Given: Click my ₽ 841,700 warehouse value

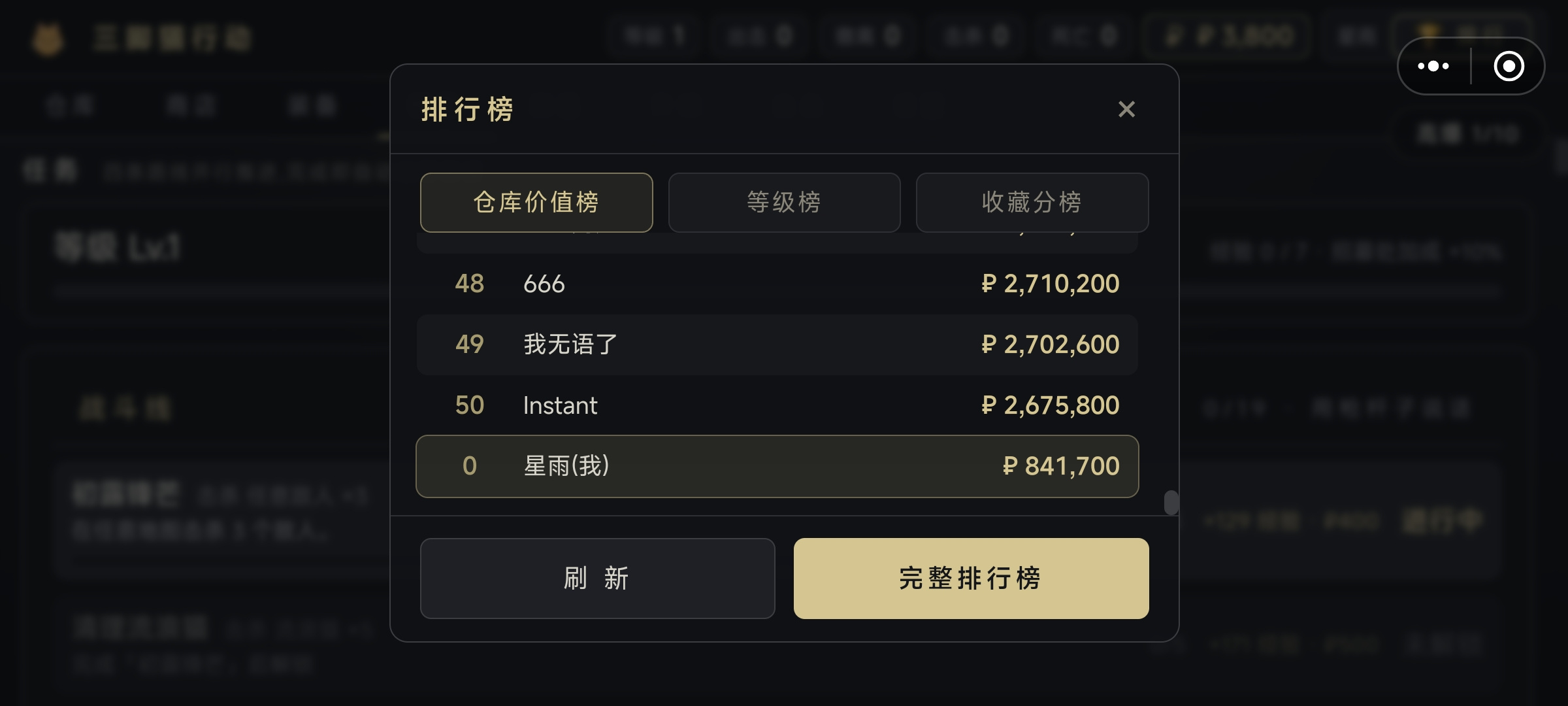Looking at the screenshot, I should click(1061, 466).
